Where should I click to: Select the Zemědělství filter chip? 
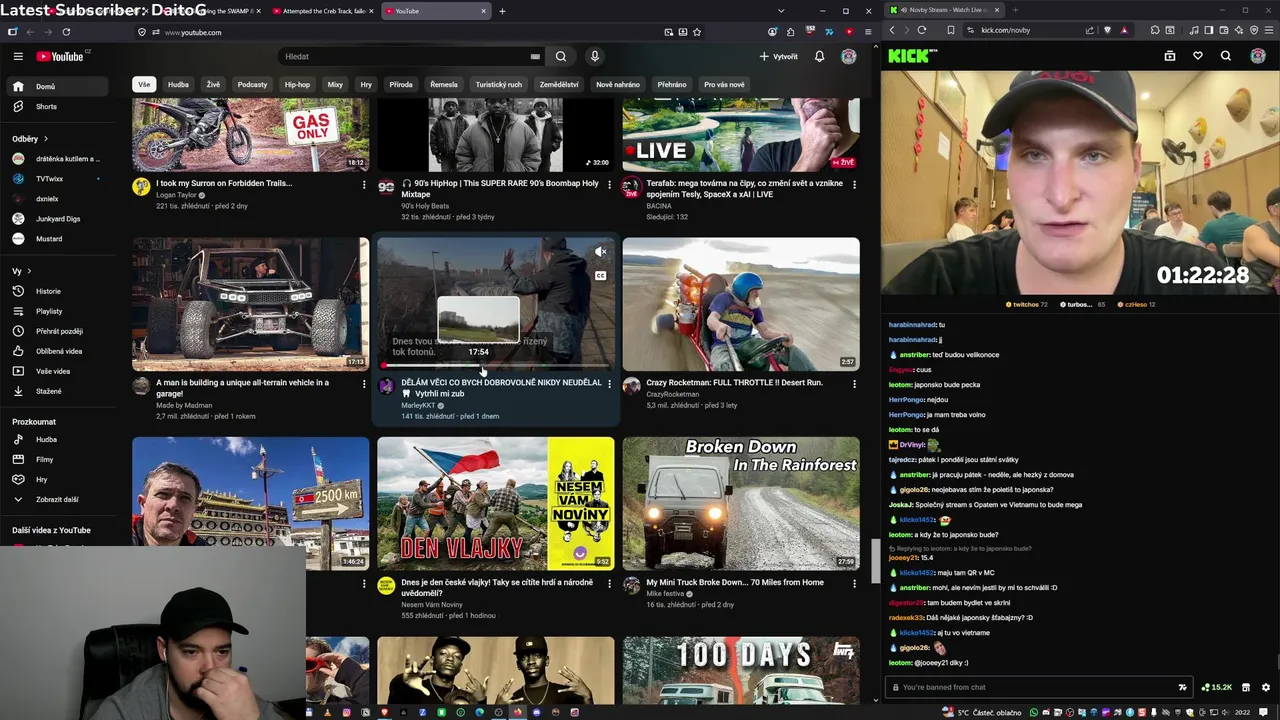[x=559, y=85]
